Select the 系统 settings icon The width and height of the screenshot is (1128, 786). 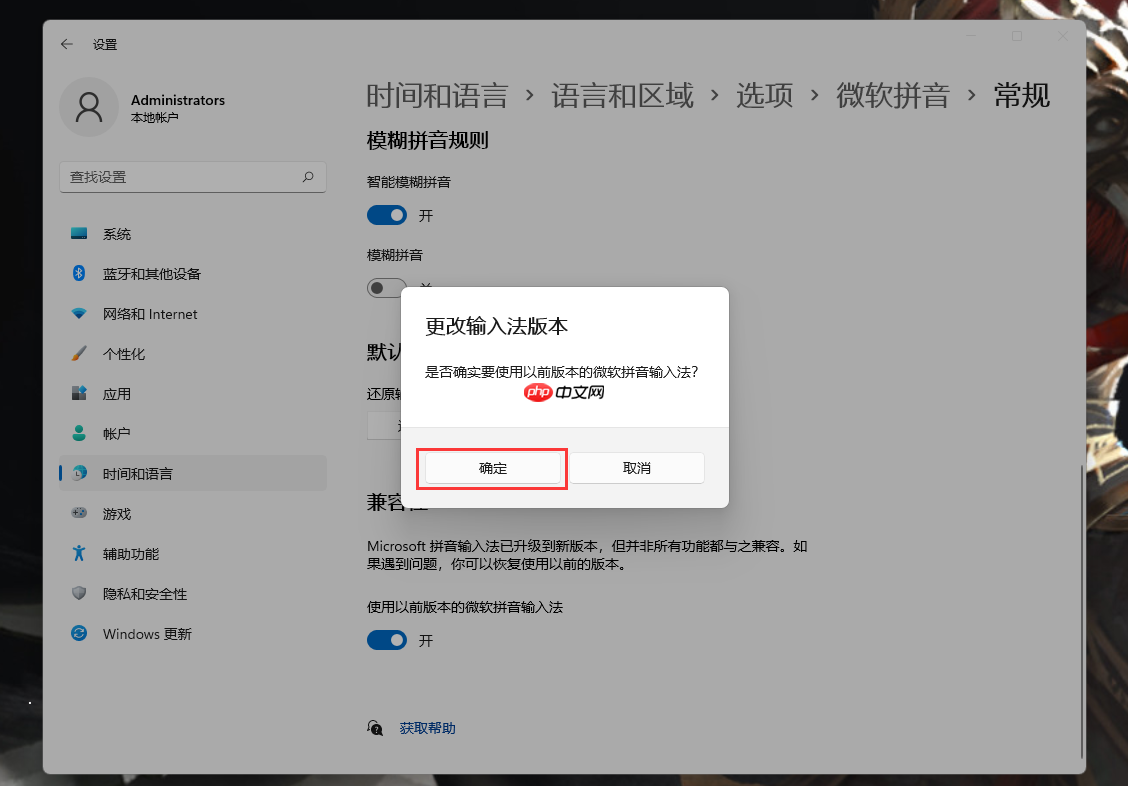(x=80, y=234)
